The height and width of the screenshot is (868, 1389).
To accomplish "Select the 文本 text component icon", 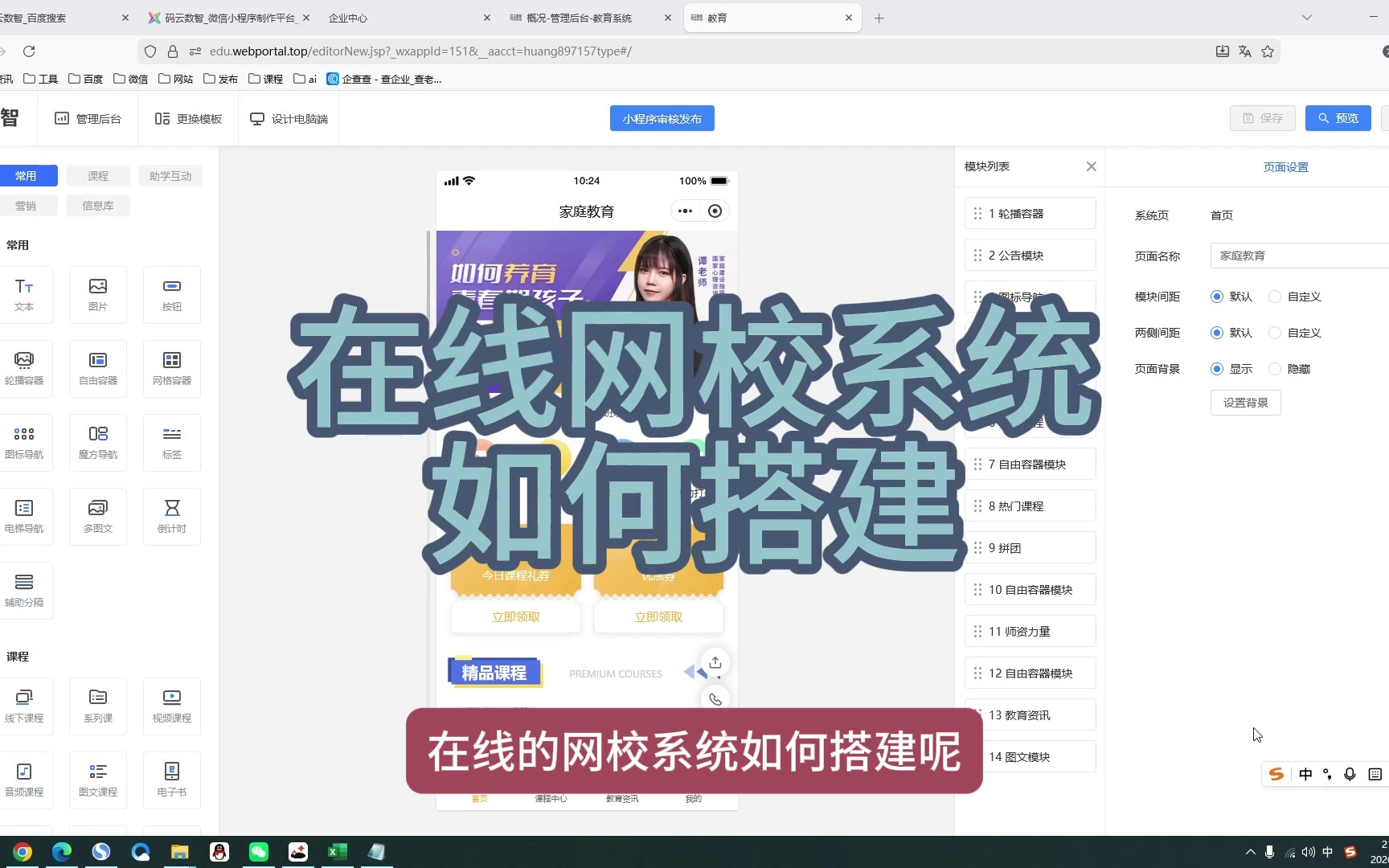I will click(24, 294).
